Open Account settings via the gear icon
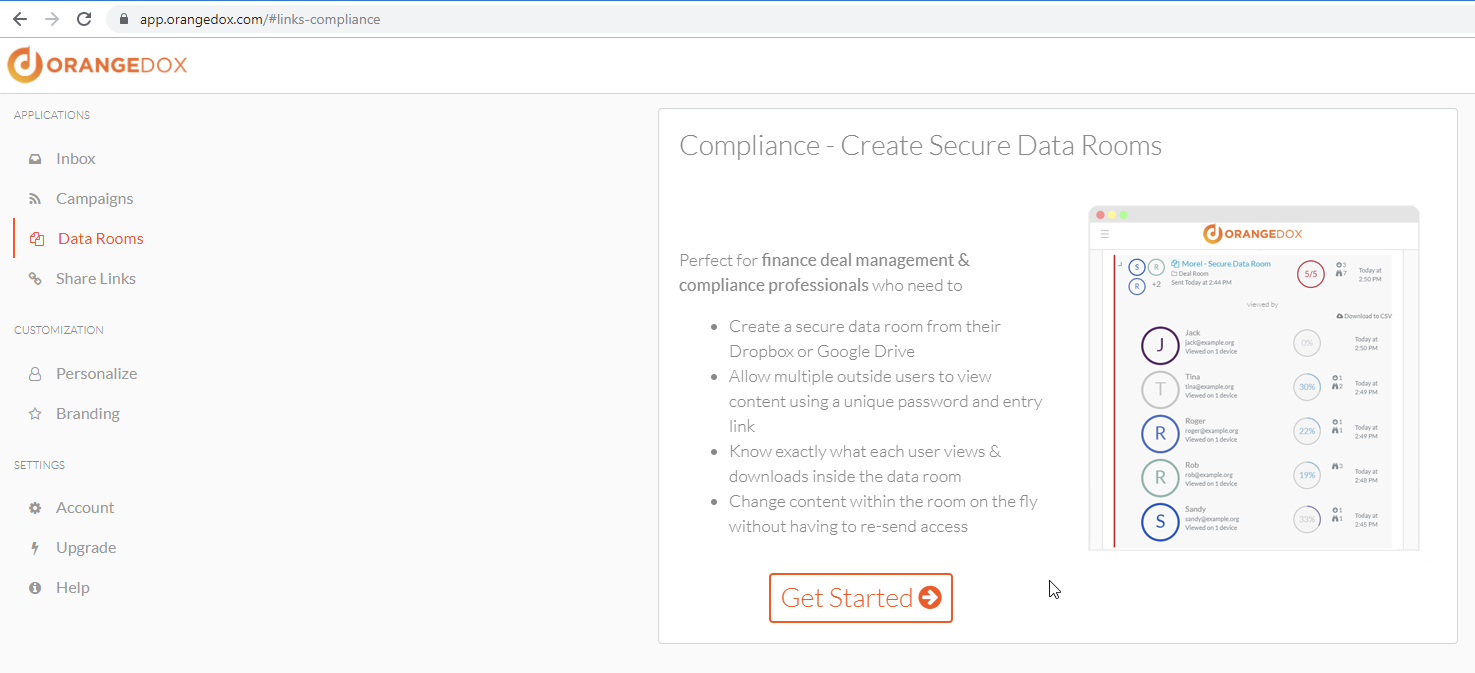Image resolution: width=1475 pixels, height=673 pixels. 36,507
